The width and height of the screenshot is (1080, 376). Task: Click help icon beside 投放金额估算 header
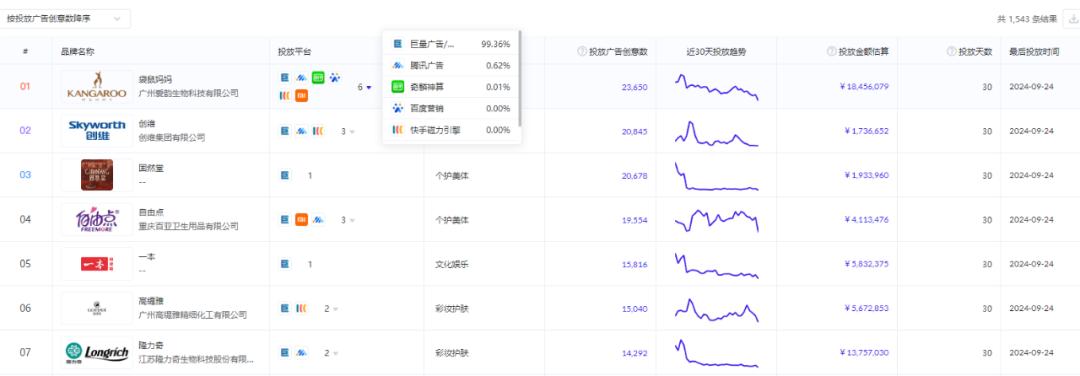coord(831,51)
